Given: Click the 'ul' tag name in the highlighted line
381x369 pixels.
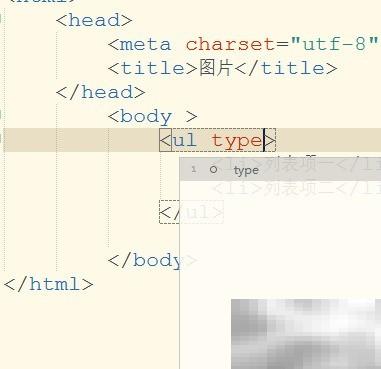Looking at the screenshot, I should coord(184,140).
